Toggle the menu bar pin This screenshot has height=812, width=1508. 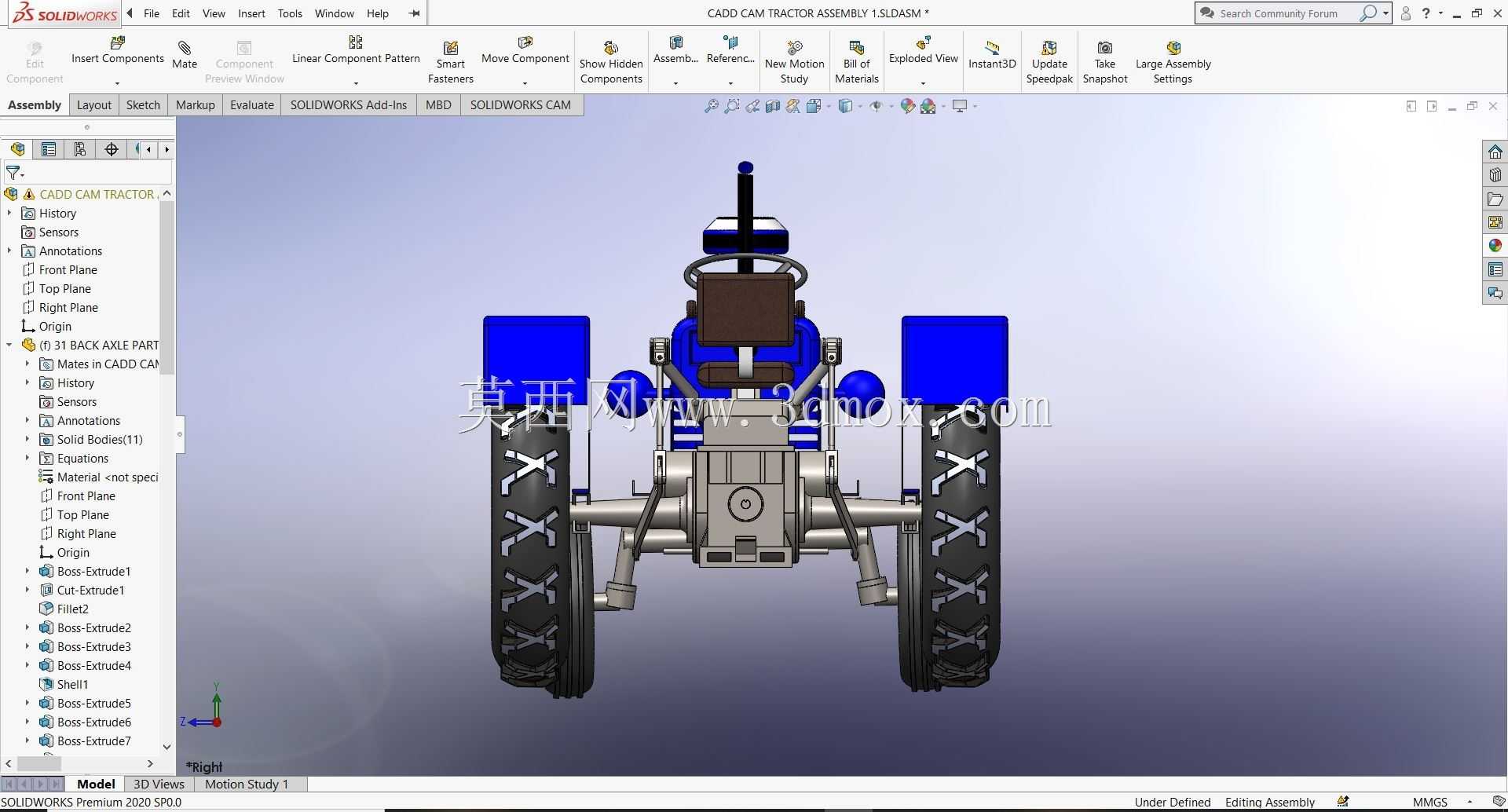tap(415, 13)
